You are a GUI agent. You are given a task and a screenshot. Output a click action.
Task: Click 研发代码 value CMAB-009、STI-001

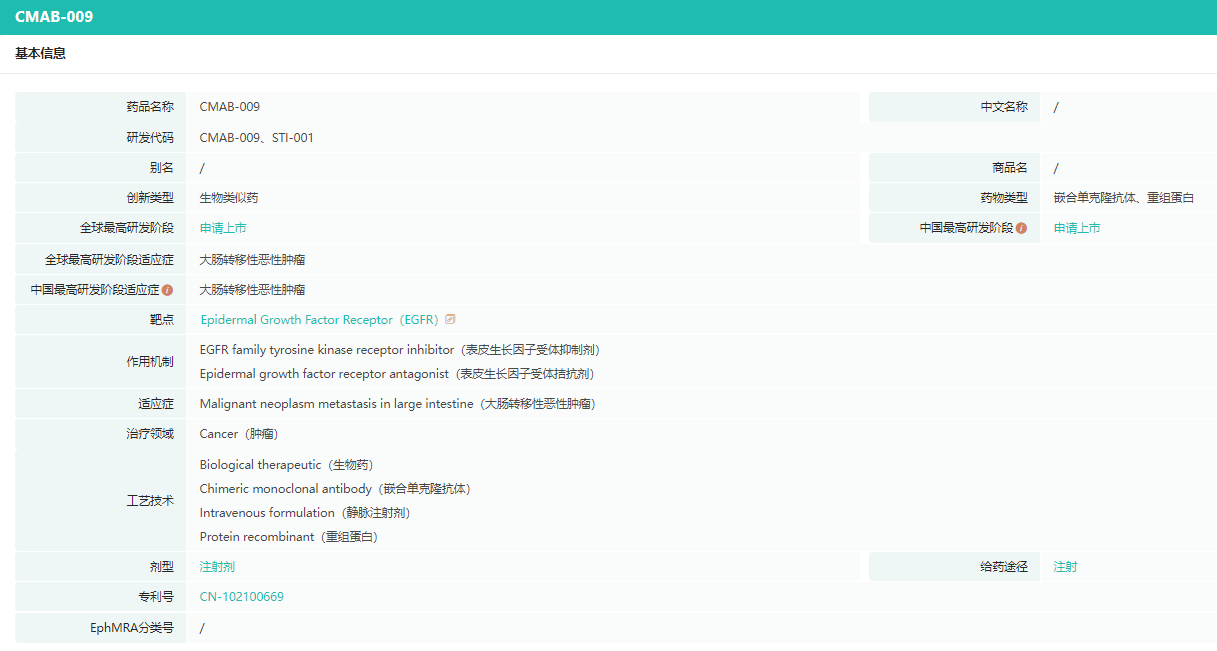click(256, 138)
